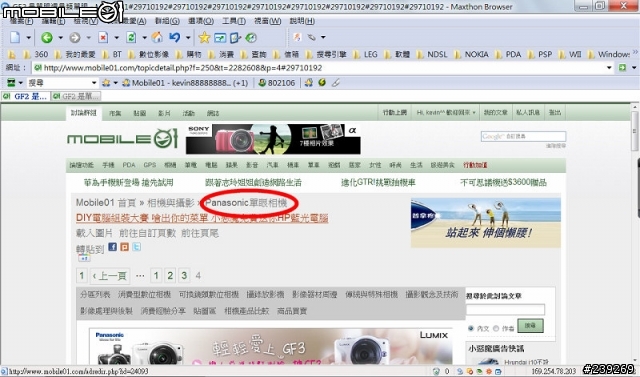This screenshot has width=640, height=377.
Task: Click the green globe history icon
Action: 251,38
